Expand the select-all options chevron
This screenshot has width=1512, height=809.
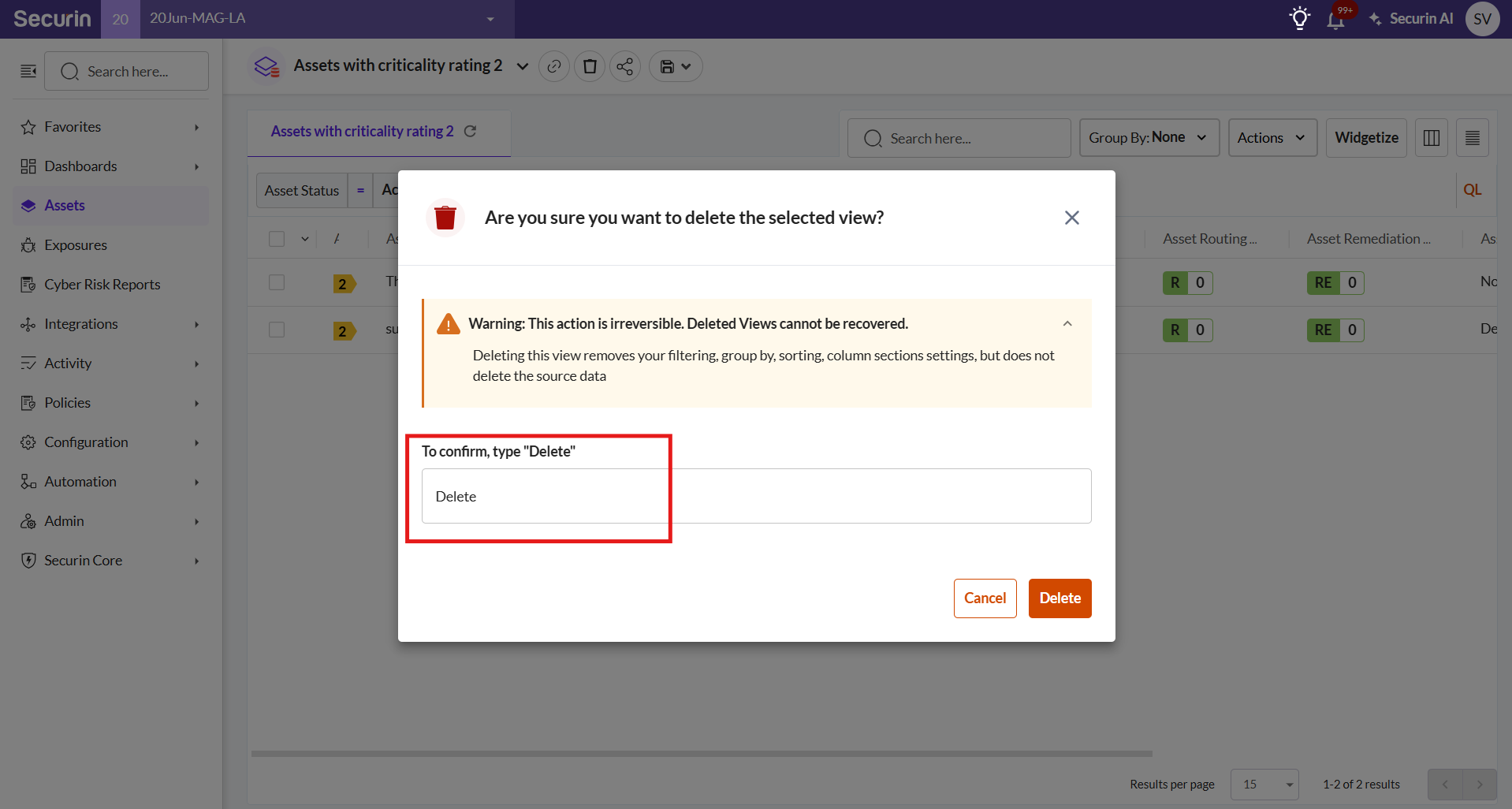[x=305, y=239]
